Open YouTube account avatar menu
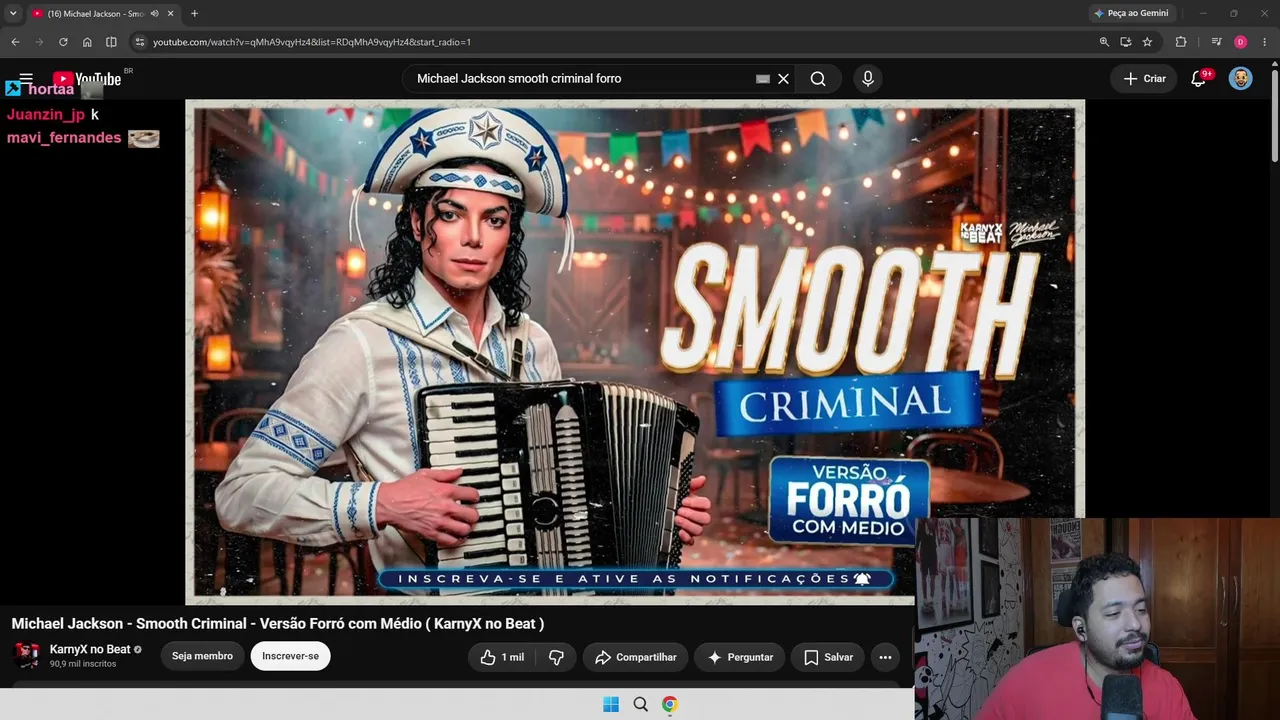The image size is (1280, 720). tap(1241, 79)
